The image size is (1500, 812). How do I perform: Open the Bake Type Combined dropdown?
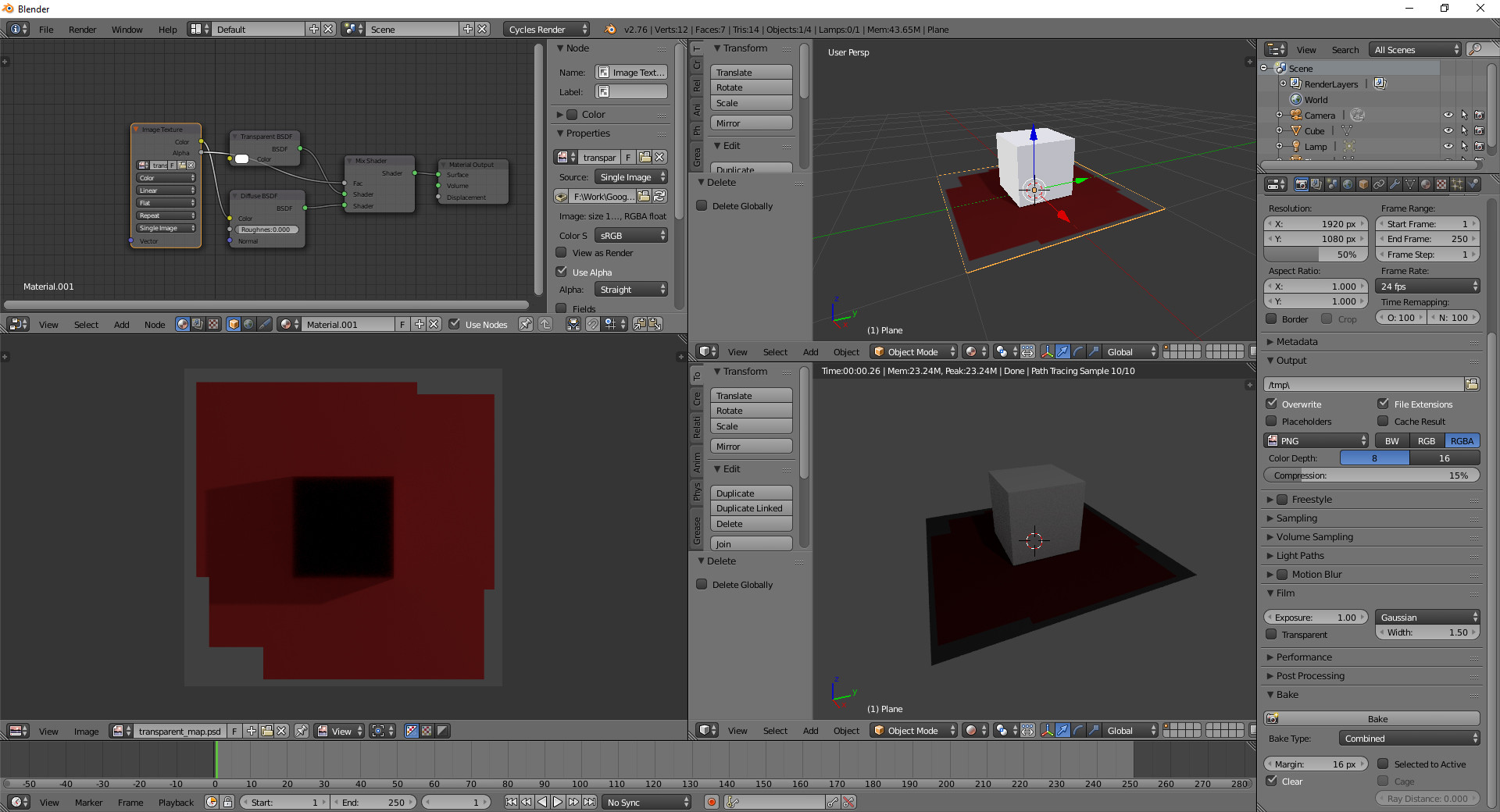pos(1409,739)
